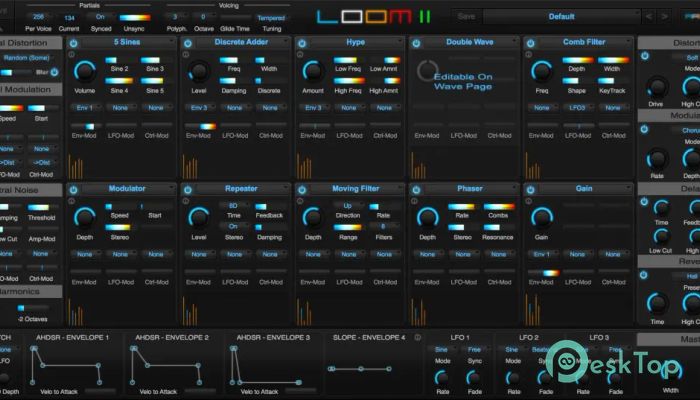Toggle power for Gain module
The width and height of the screenshot is (700, 400).
[x=531, y=190]
